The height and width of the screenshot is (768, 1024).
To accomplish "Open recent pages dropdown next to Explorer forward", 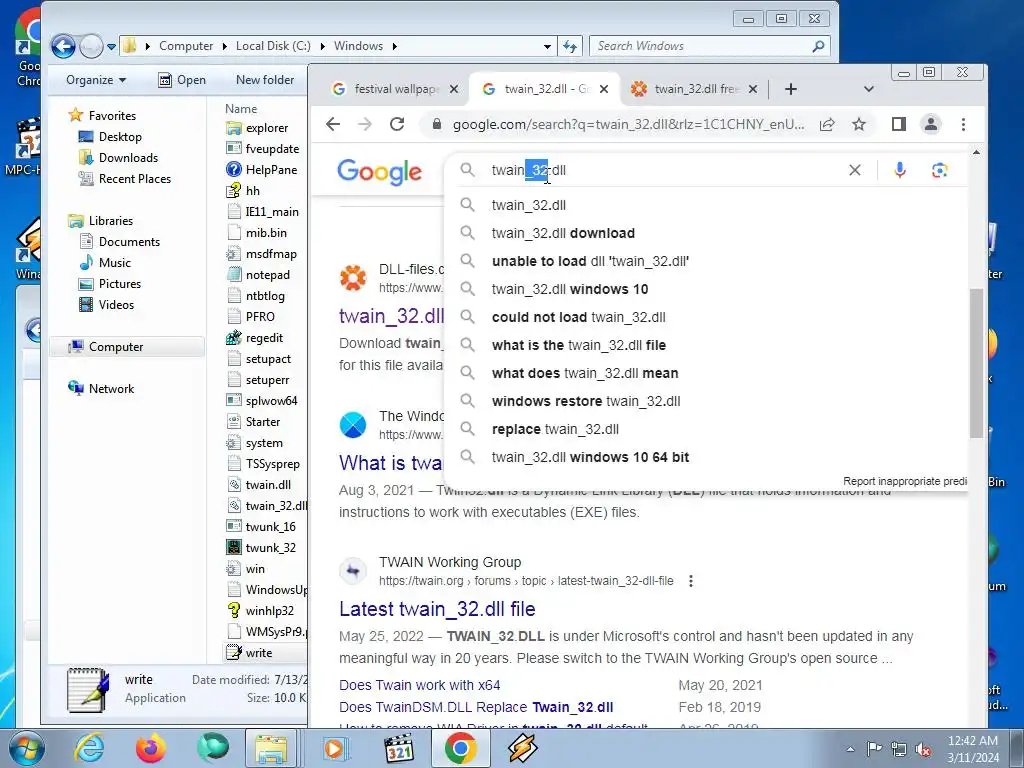I will point(112,47).
